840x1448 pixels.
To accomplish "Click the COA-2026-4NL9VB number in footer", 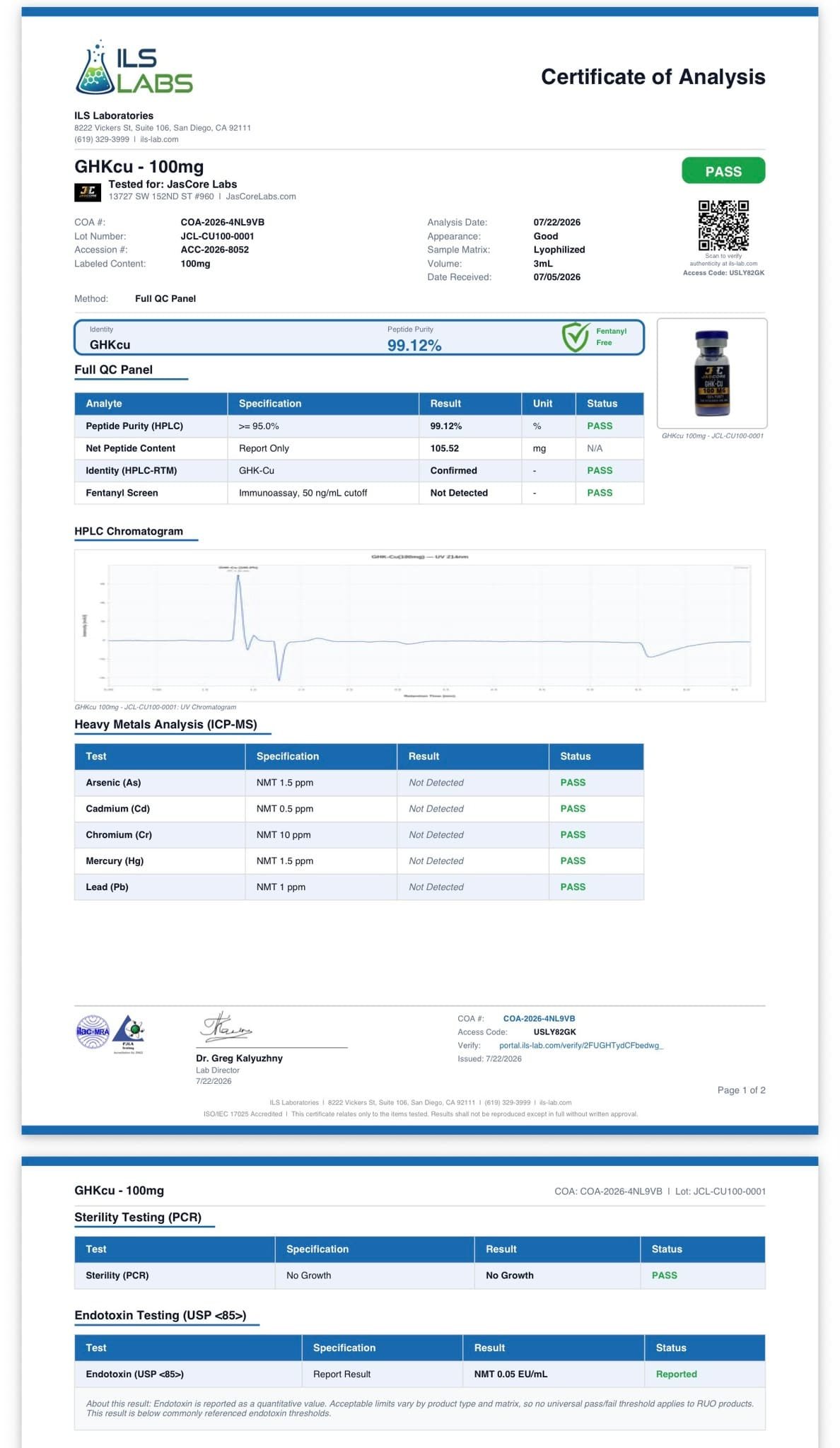I will click(x=539, y=1019).
